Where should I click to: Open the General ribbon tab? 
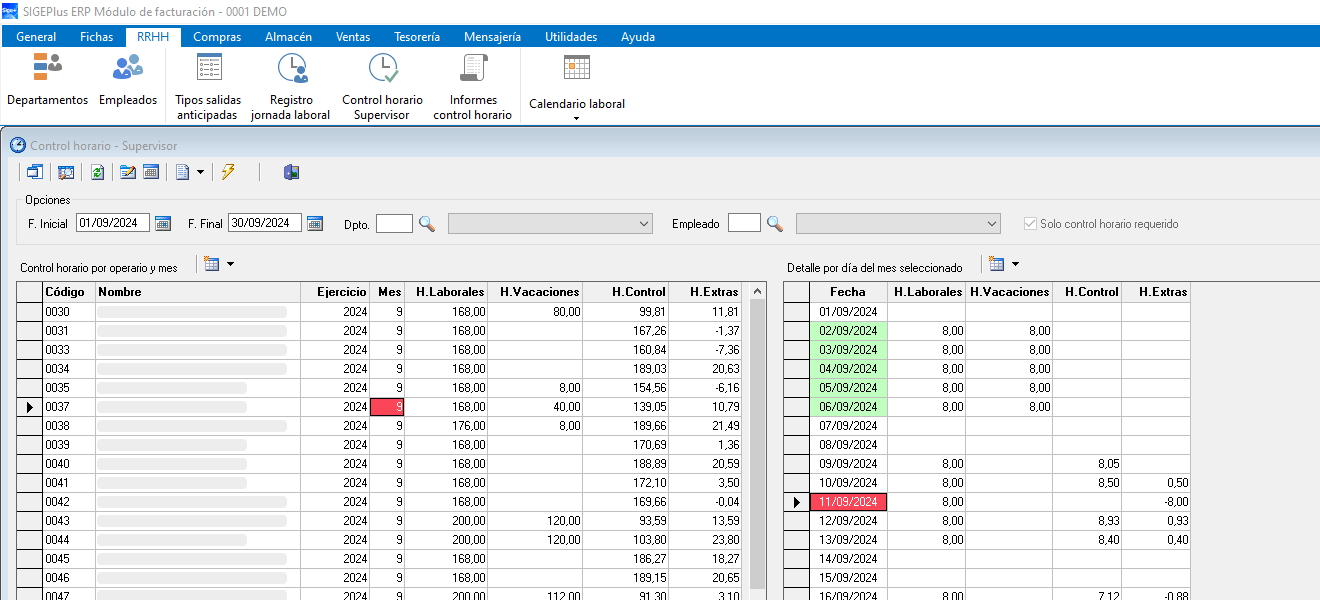(36, 37)
